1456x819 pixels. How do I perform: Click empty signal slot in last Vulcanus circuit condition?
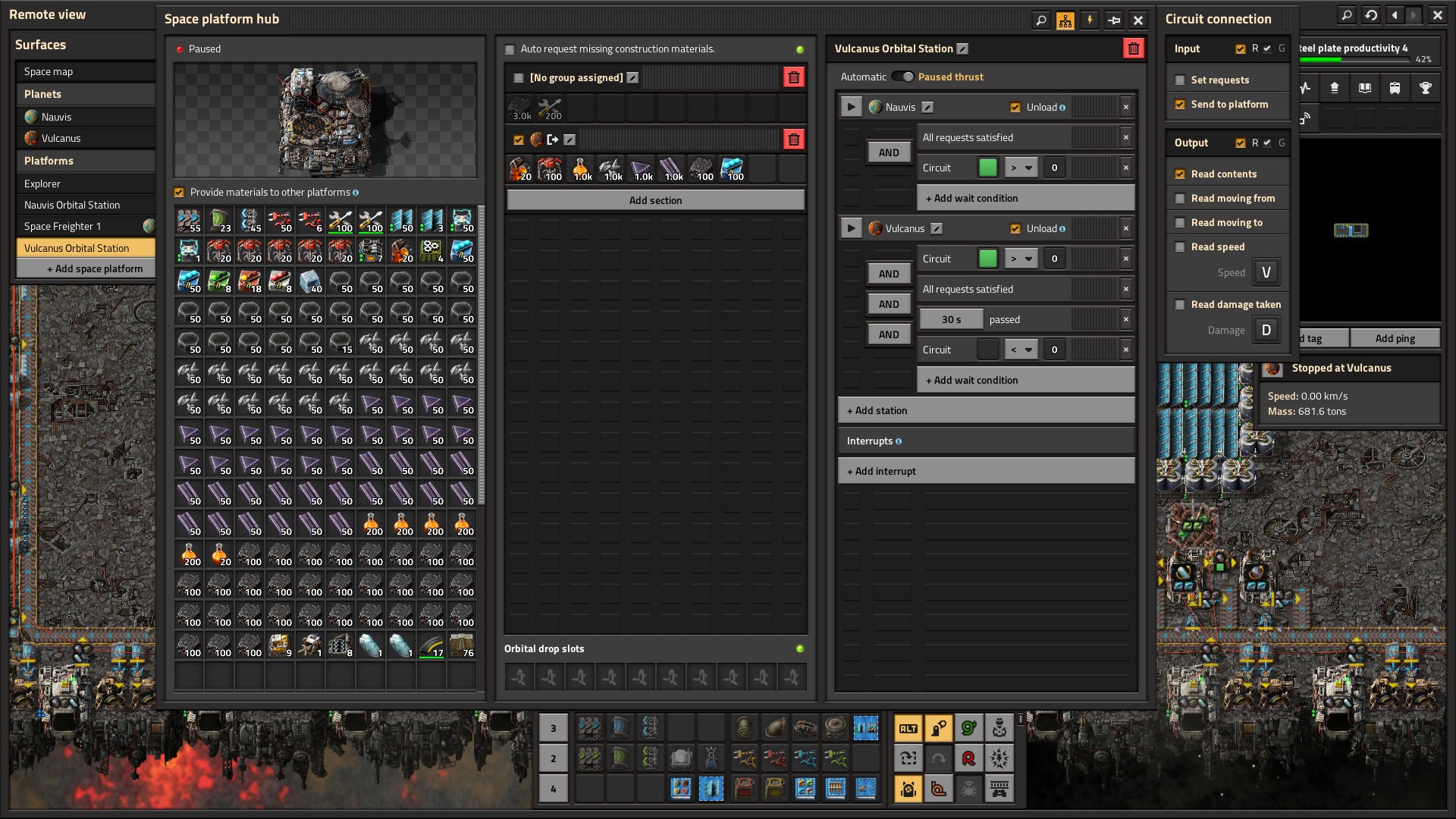point(988,350)
